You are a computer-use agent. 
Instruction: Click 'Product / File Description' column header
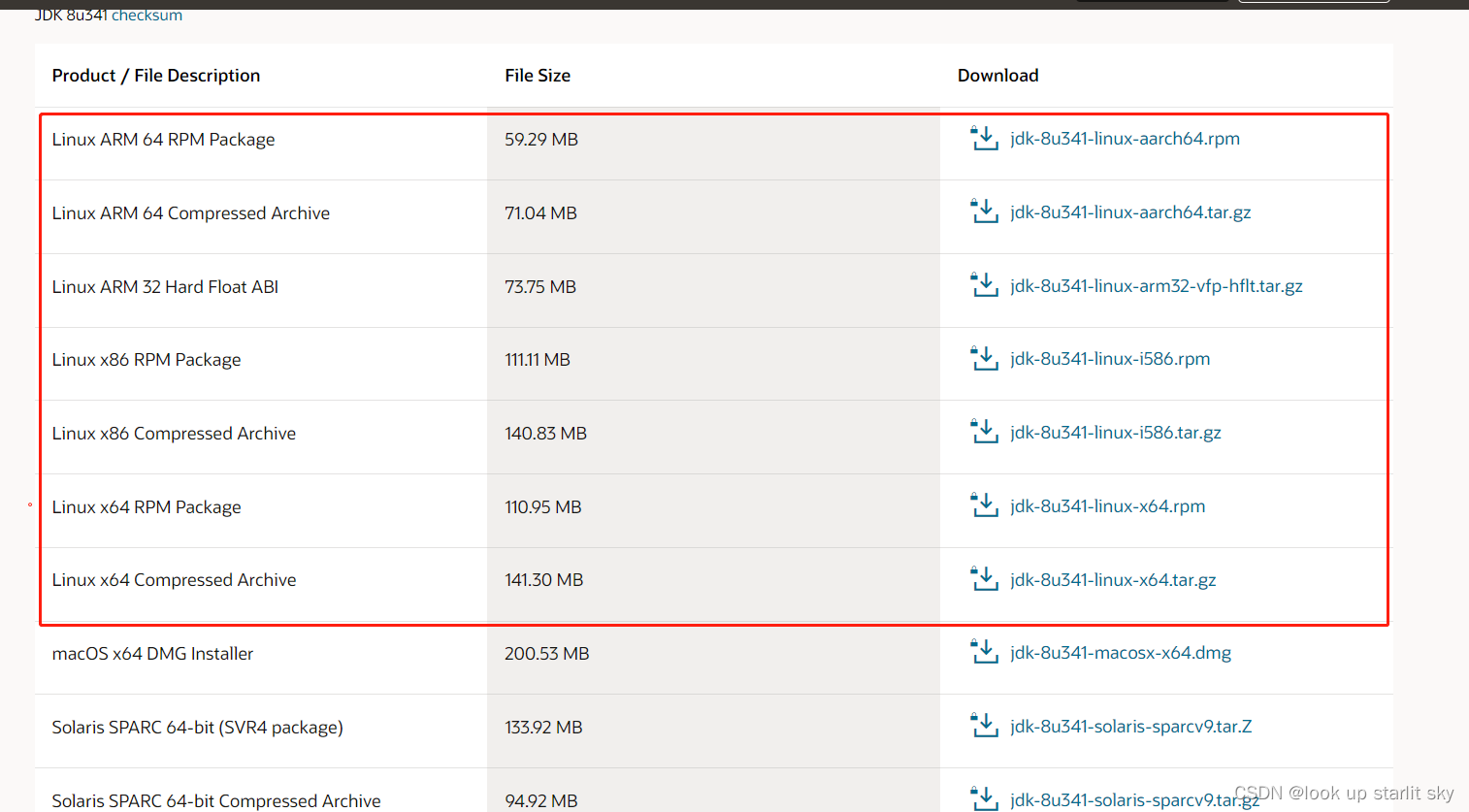[x=156, y=76]
